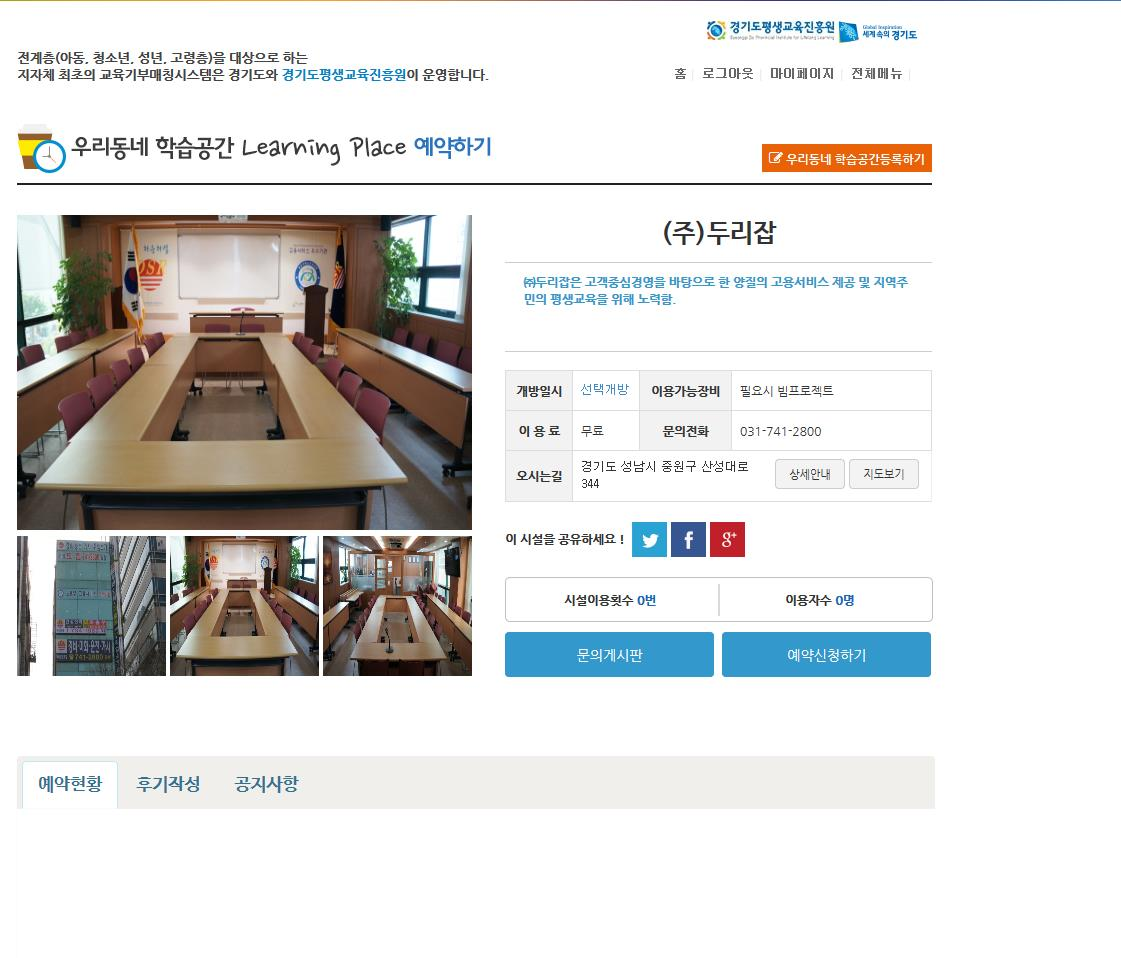Go to 홈 in top menu

[x=680, y=74]
